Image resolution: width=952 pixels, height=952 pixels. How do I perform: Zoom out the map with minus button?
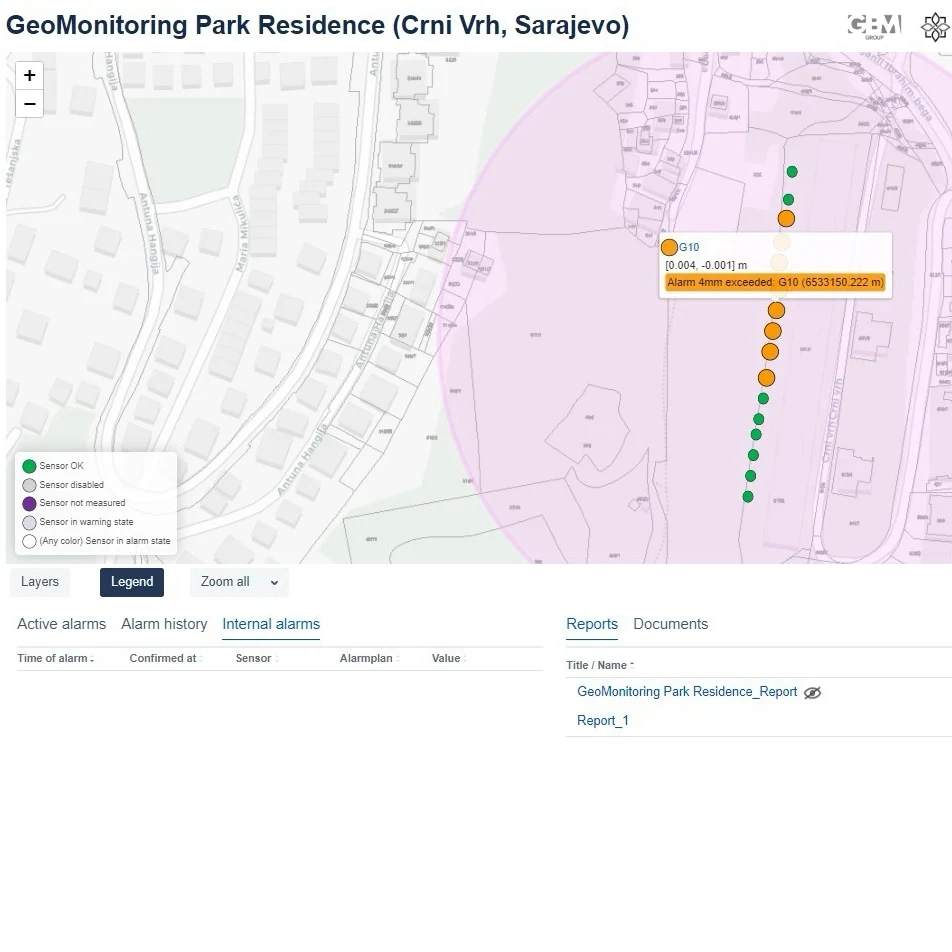pos(29,104)
